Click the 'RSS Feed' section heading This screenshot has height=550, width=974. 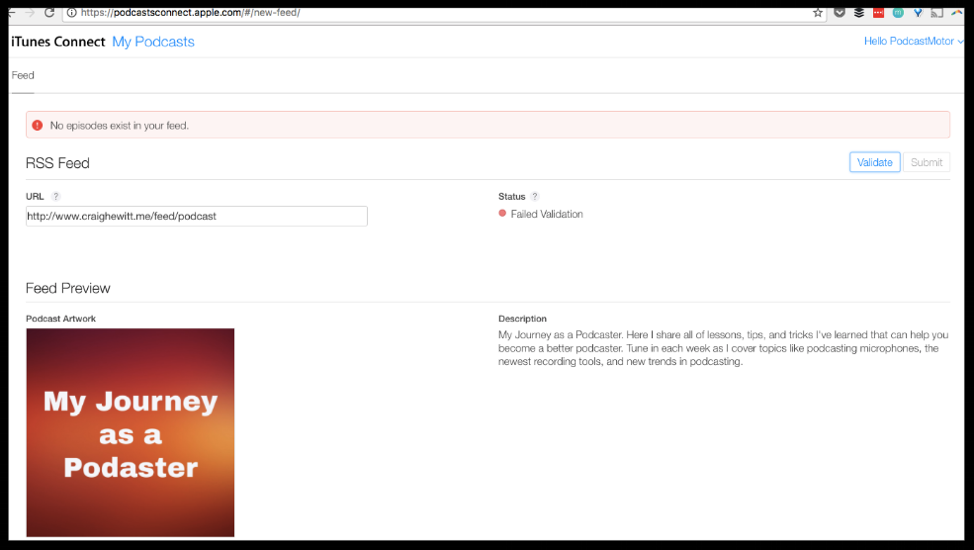58,163
